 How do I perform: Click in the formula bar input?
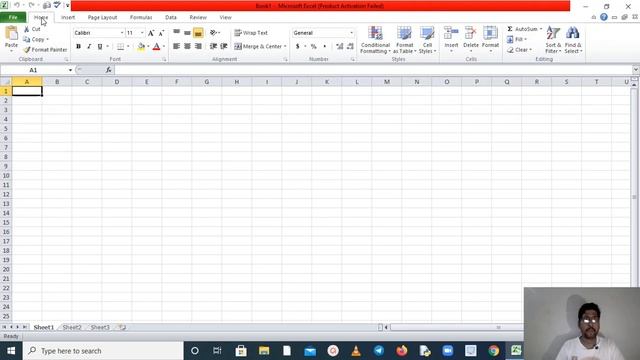[x=373, y=70]
